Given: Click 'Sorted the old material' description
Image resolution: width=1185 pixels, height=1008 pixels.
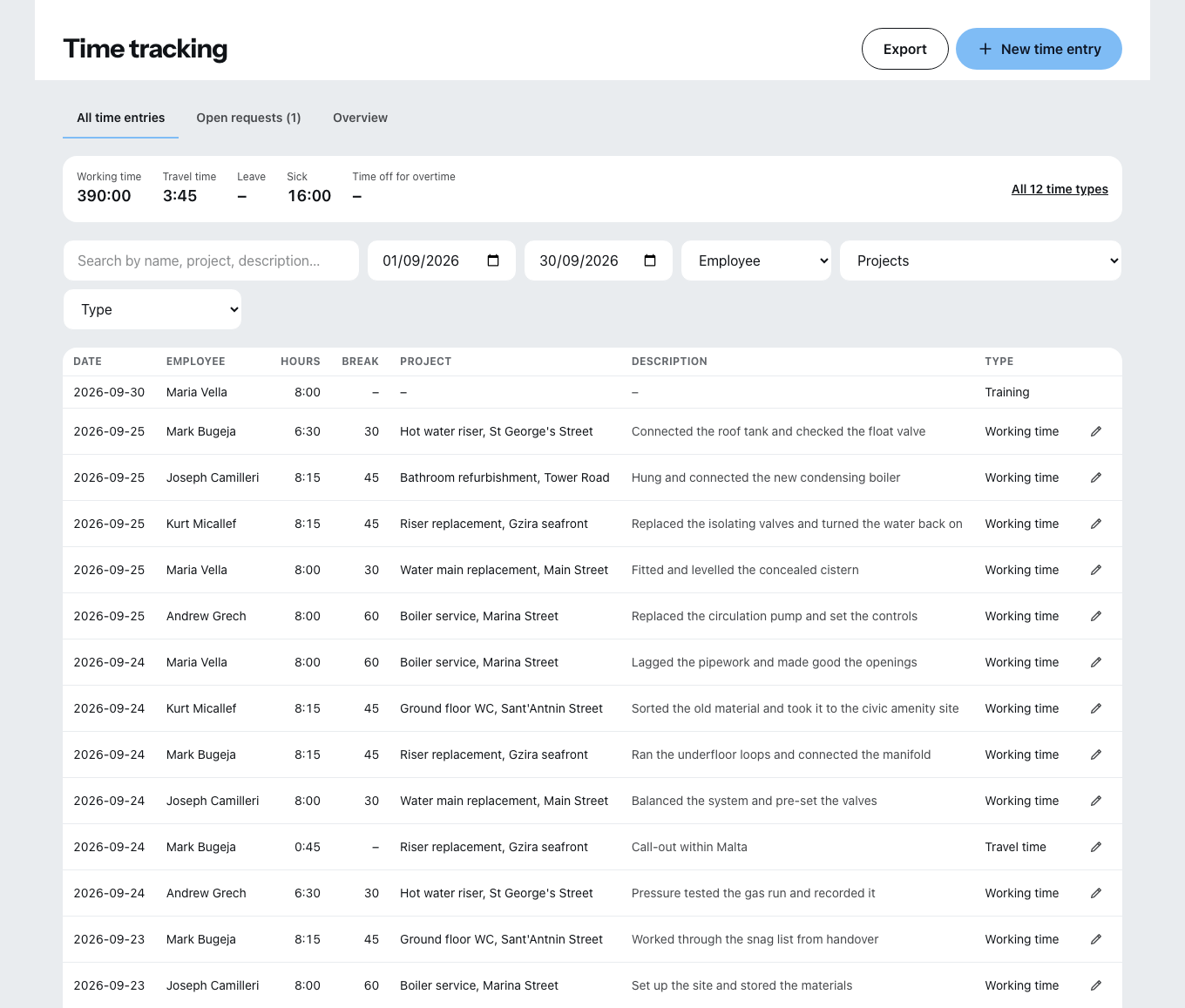Looking at the screenshot, I should click(x=795, y=708).
